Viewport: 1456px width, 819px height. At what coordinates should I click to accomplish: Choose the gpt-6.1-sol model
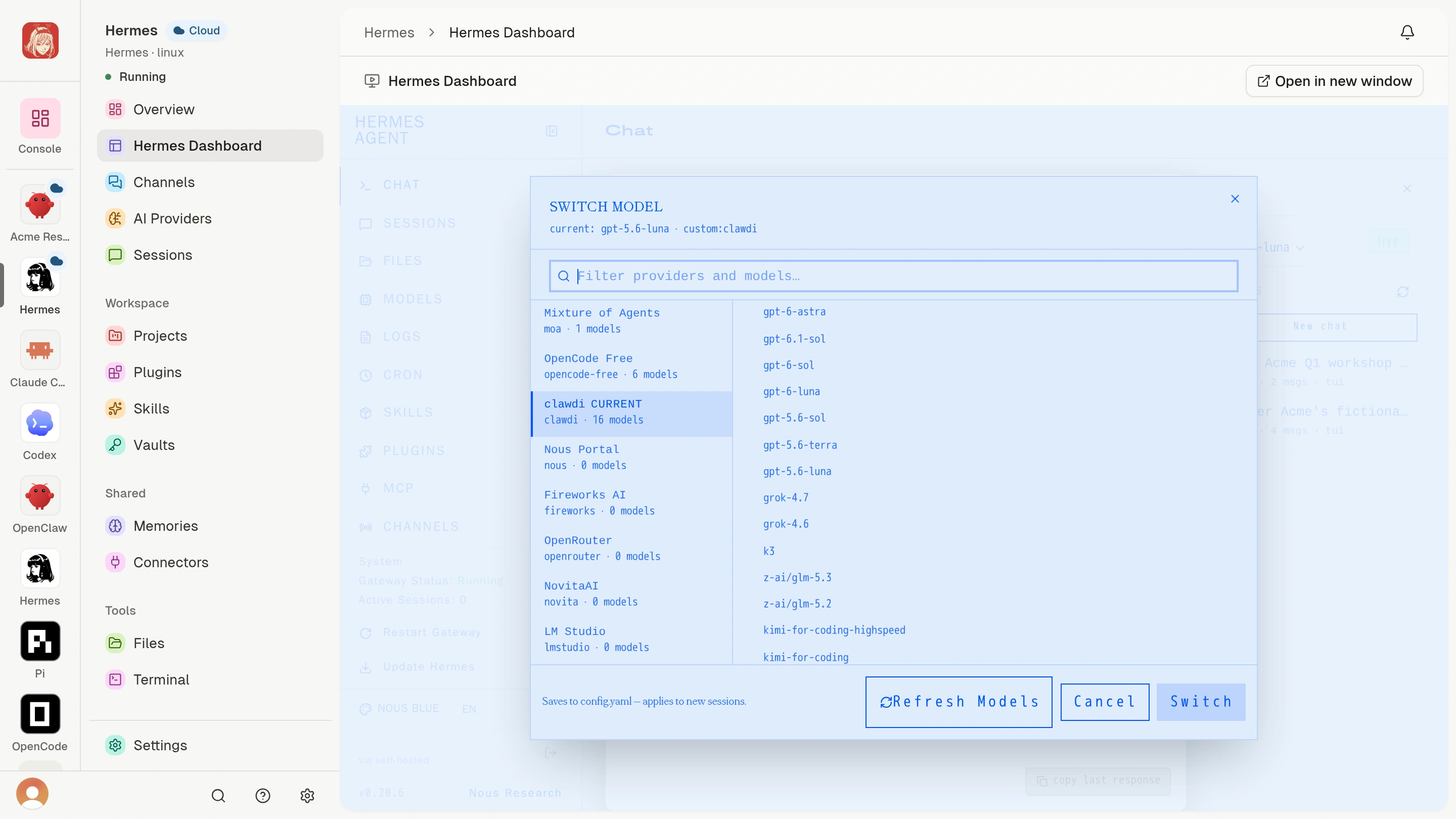point(794,339)
